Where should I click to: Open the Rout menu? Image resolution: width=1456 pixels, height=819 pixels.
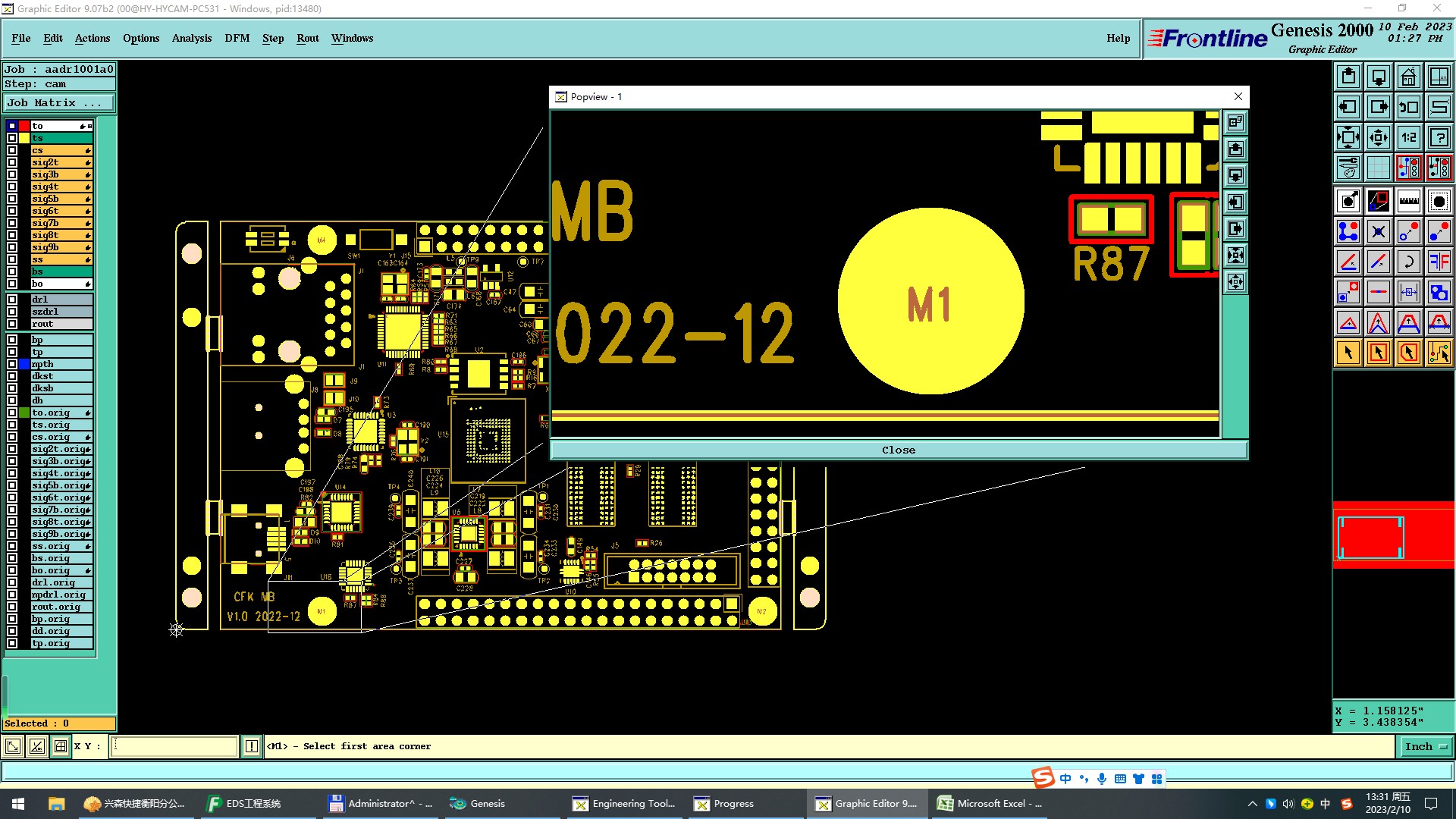click(308, 38)
